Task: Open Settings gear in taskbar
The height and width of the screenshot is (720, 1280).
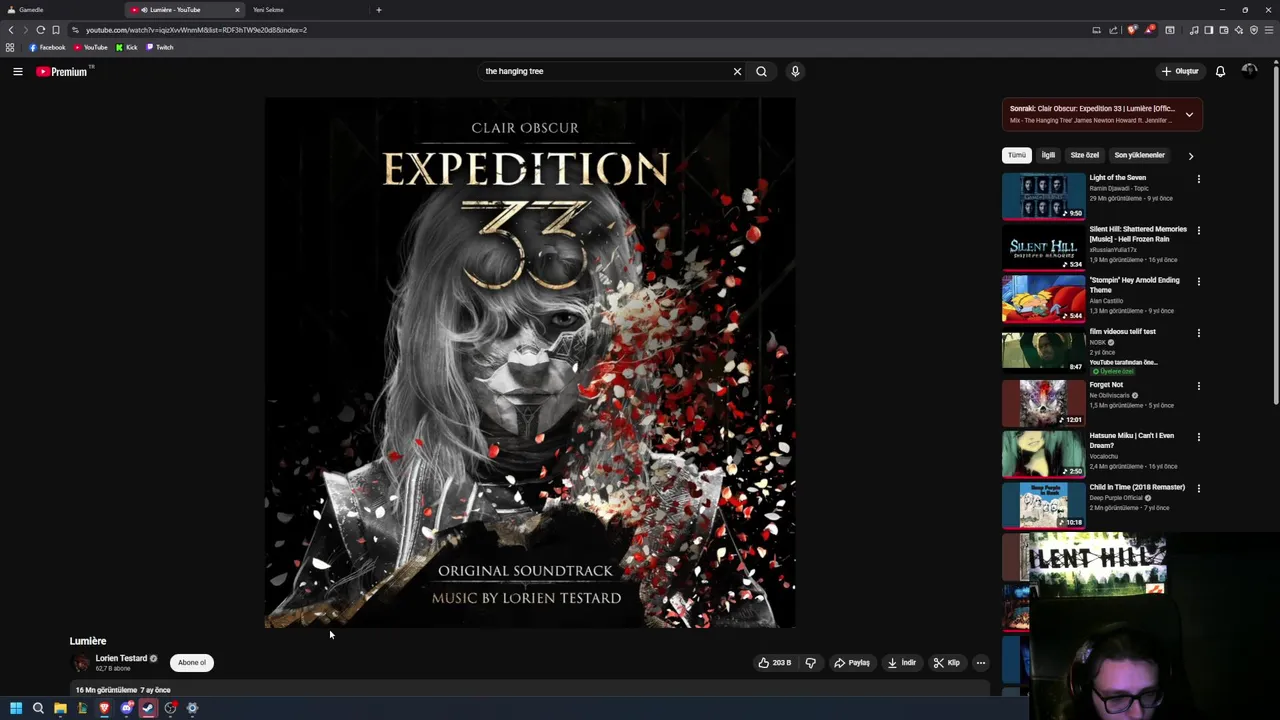Action: [192, 708]
